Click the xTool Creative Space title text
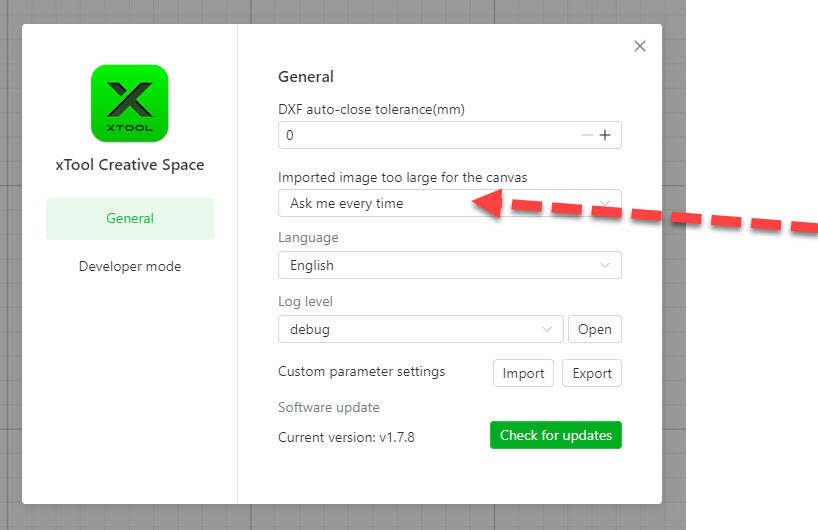Image resolution: width=818 pixels, height=530 pixels. click(130, 165)
